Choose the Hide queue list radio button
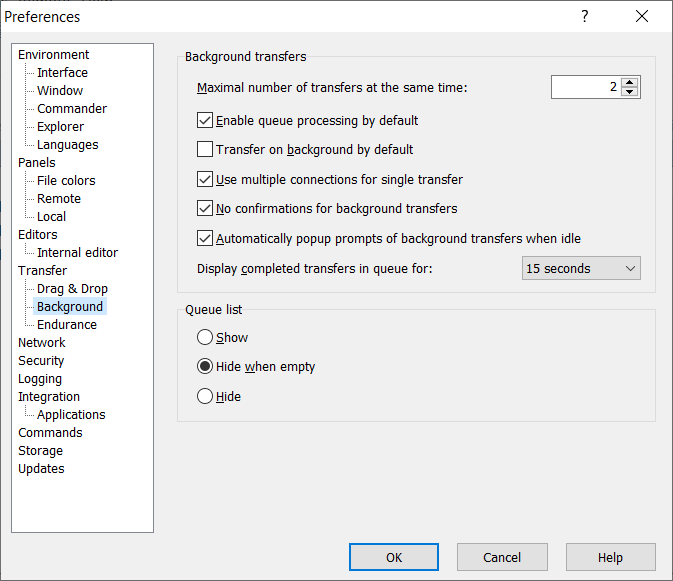 pyautogui.click(x=206, y=397)
